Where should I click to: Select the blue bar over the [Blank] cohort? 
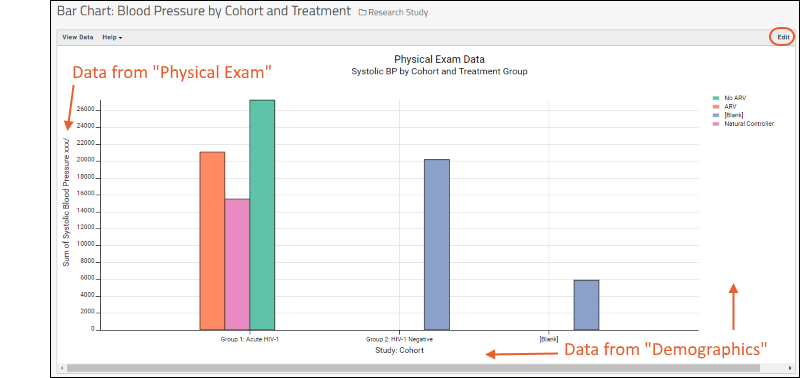click(587, 305)
